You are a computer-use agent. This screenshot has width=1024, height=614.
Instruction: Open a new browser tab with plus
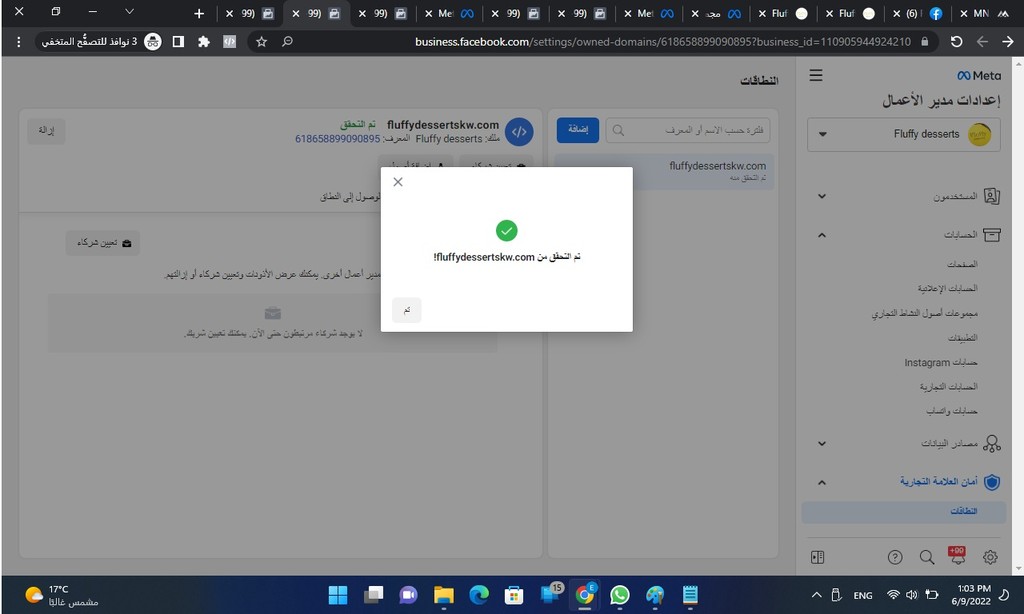tap(199, 13)
